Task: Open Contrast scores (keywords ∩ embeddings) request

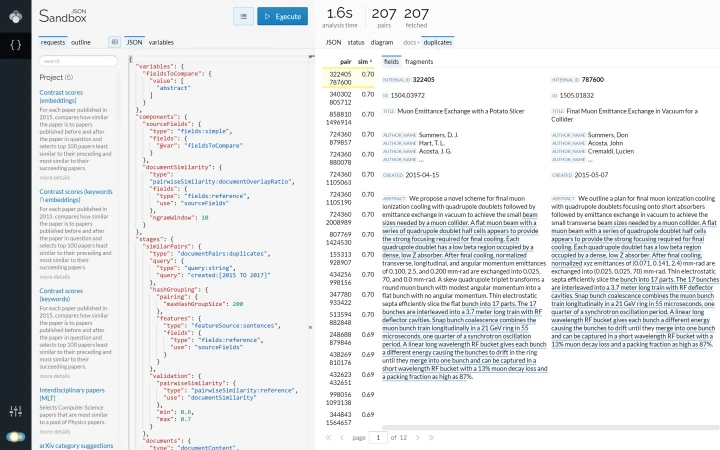Action: (76, 196)
